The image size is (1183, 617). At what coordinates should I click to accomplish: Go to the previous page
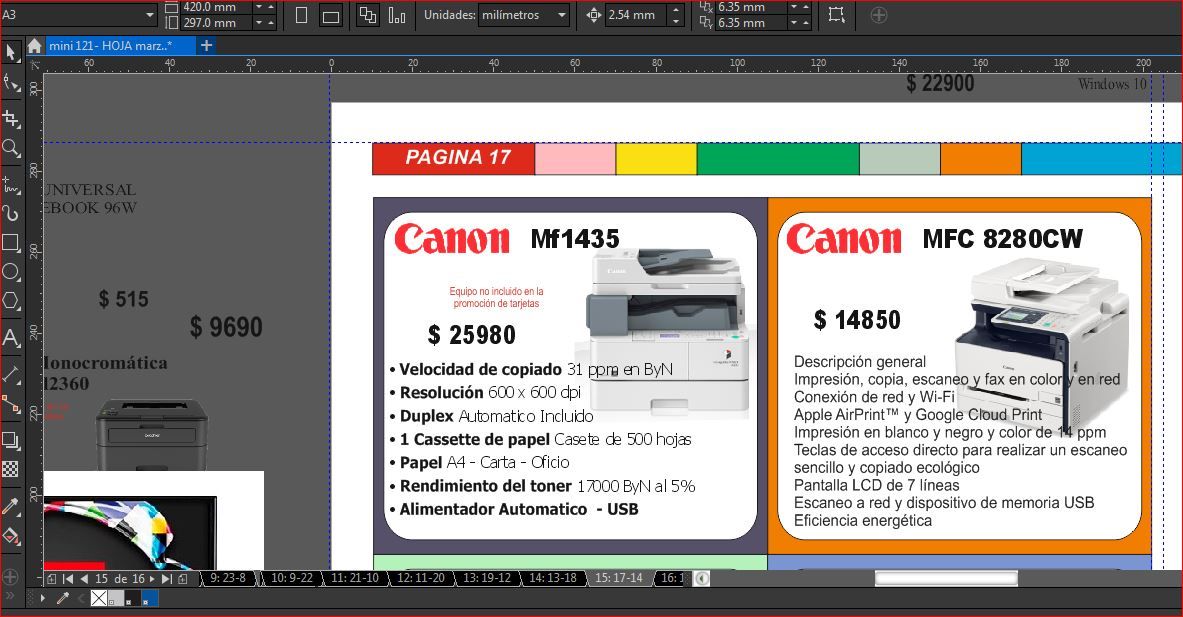coord(84,579)
